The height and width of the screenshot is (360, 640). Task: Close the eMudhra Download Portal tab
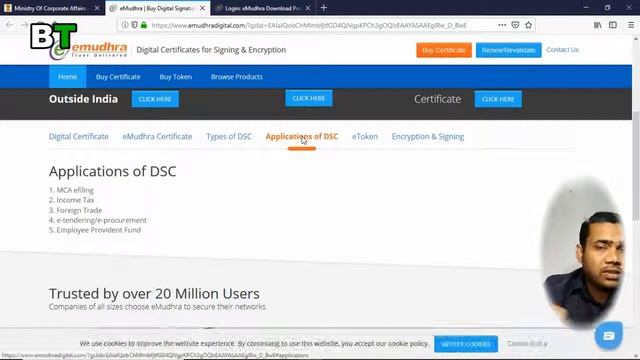(x=308, y=8)
